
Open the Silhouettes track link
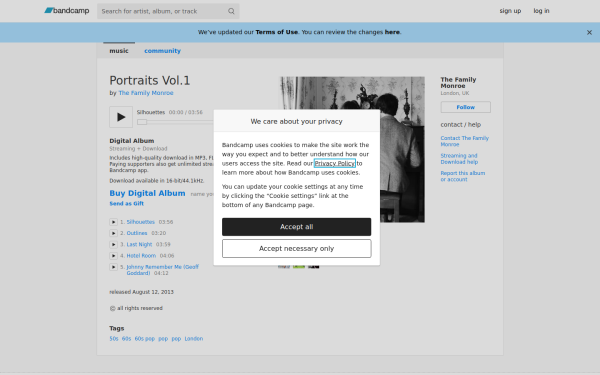[141, 222]
